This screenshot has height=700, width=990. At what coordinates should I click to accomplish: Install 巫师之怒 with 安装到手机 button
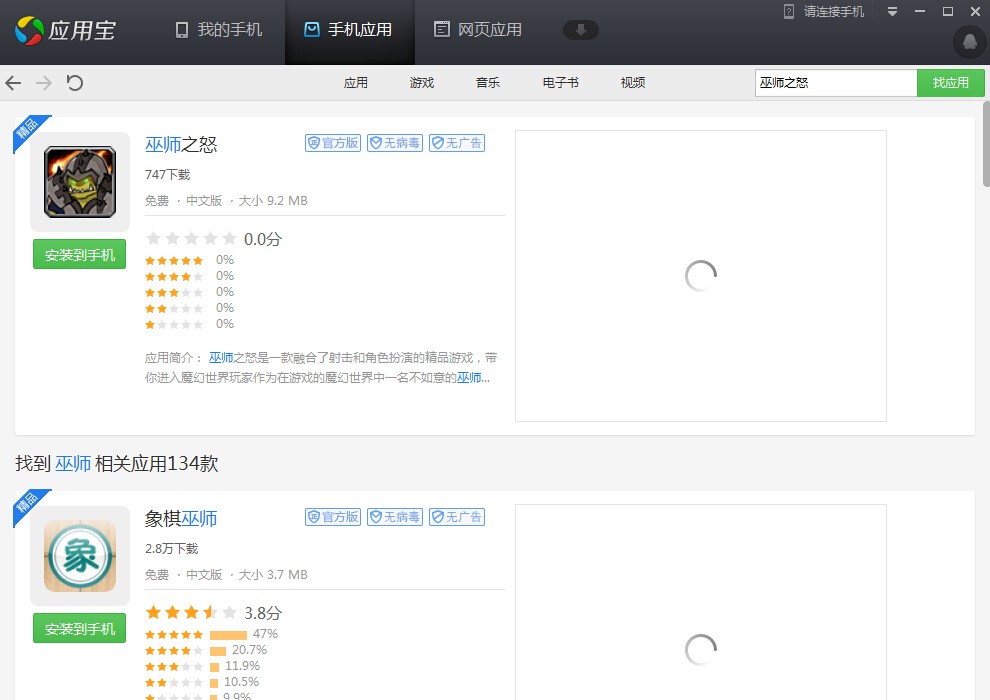pyautogui.click(x=80, y=254)
